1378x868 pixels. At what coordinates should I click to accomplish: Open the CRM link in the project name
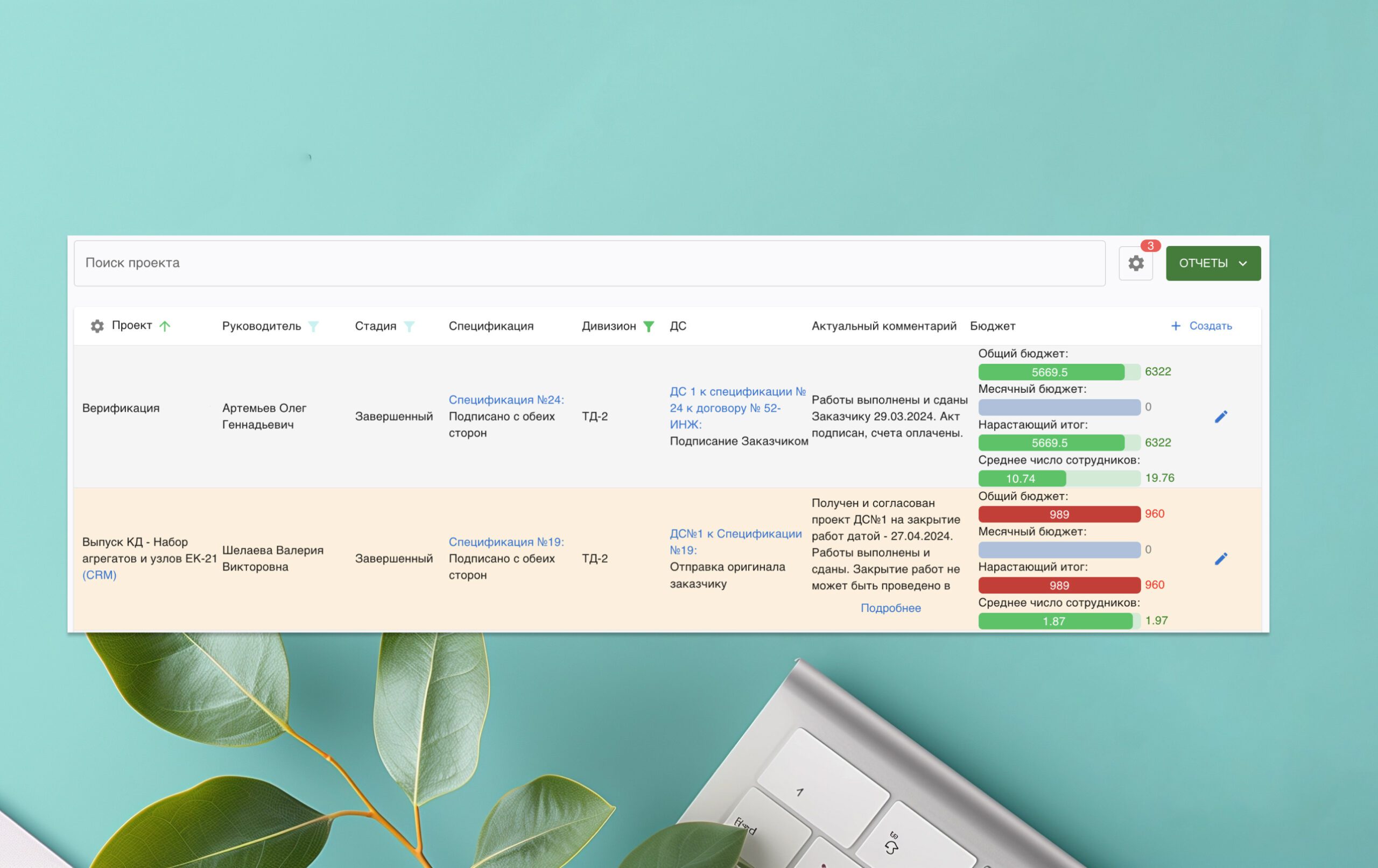(99, 575)
